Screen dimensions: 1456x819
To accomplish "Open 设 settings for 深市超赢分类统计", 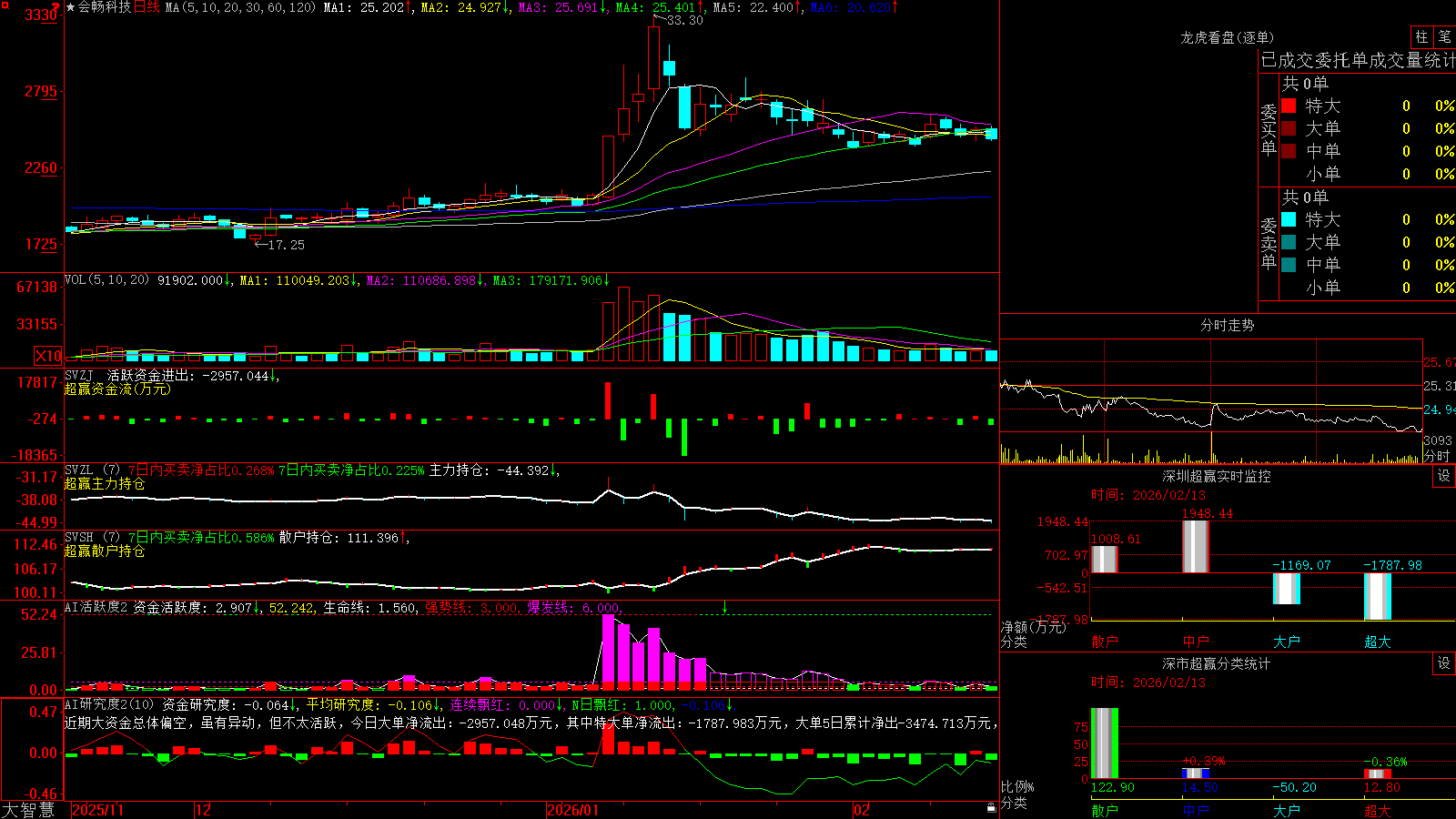I will point(1444,663).
